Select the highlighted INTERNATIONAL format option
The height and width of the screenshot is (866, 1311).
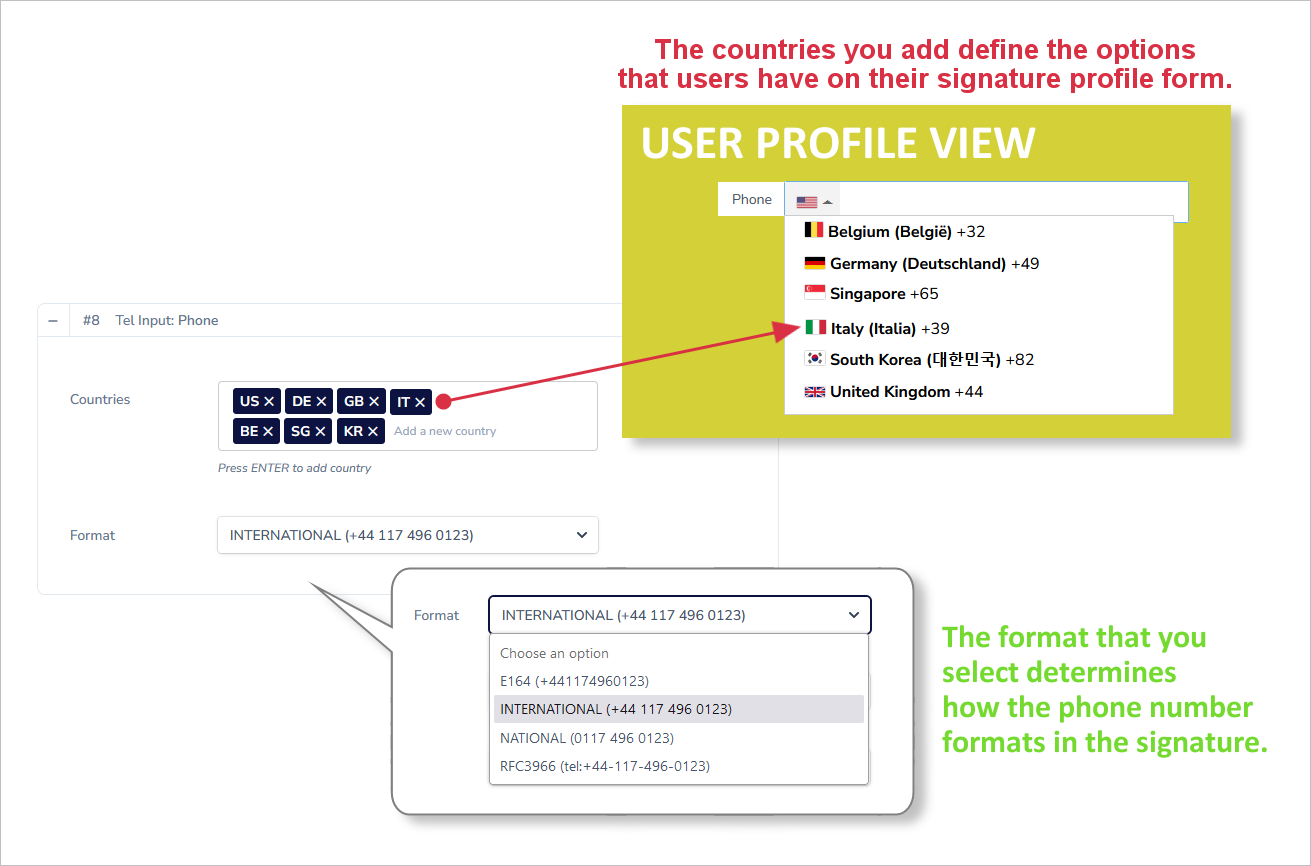click(616, 709)
